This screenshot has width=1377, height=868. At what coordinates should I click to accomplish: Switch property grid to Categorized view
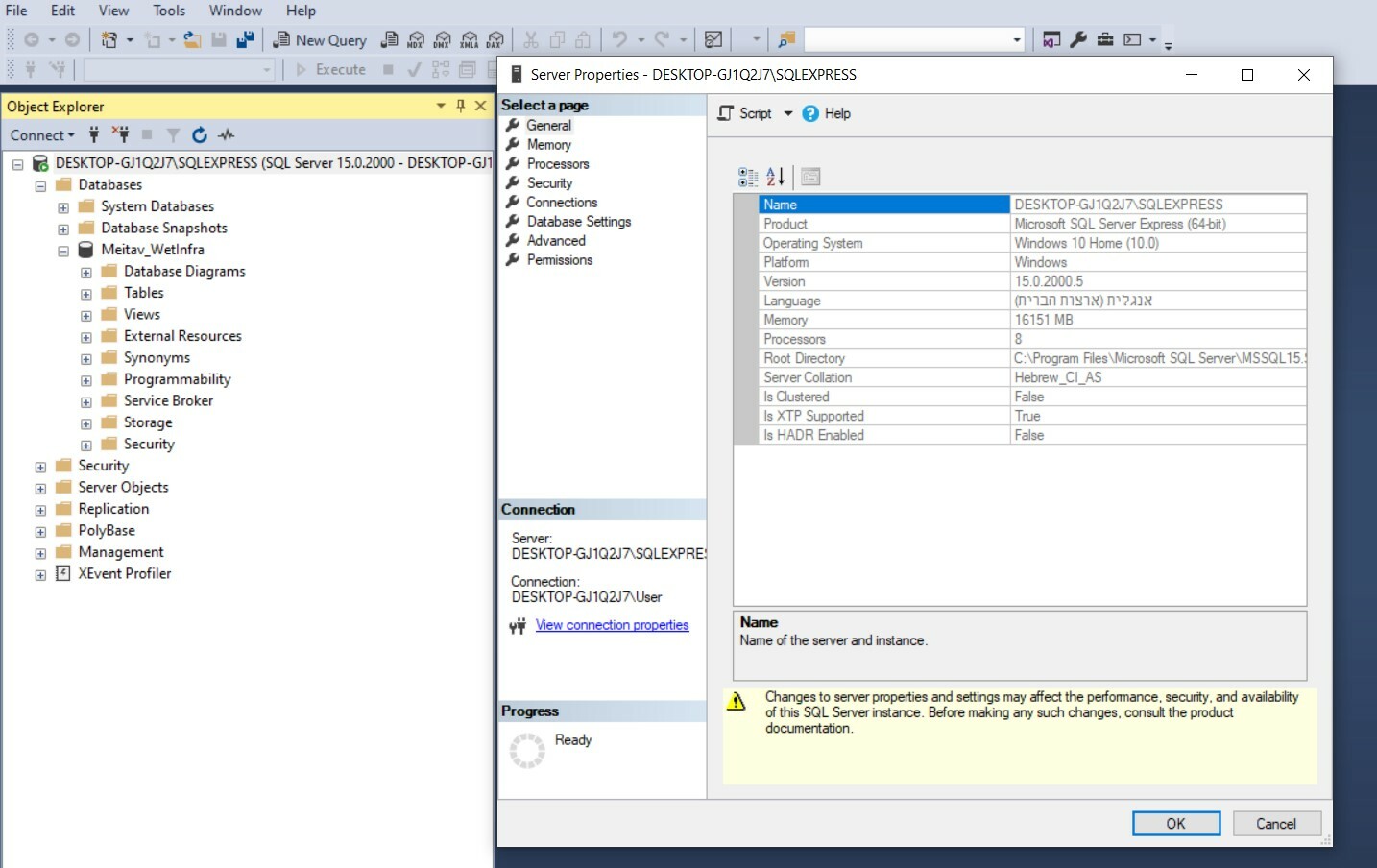pyautogui.click(x=748, y=177)
